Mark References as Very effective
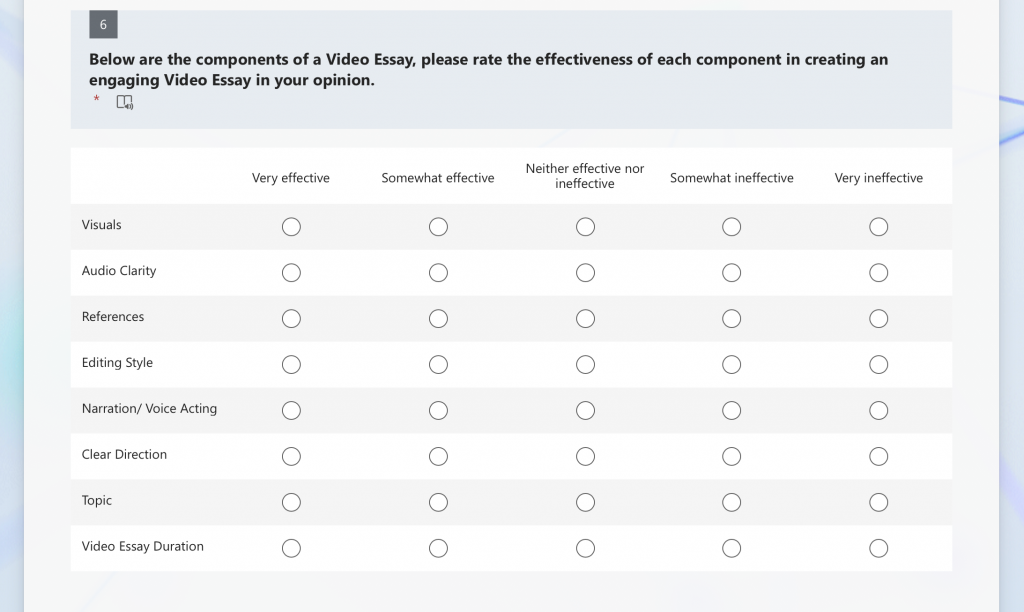The width and height of the screenshot is (1024, 612). tap(291, 319)
